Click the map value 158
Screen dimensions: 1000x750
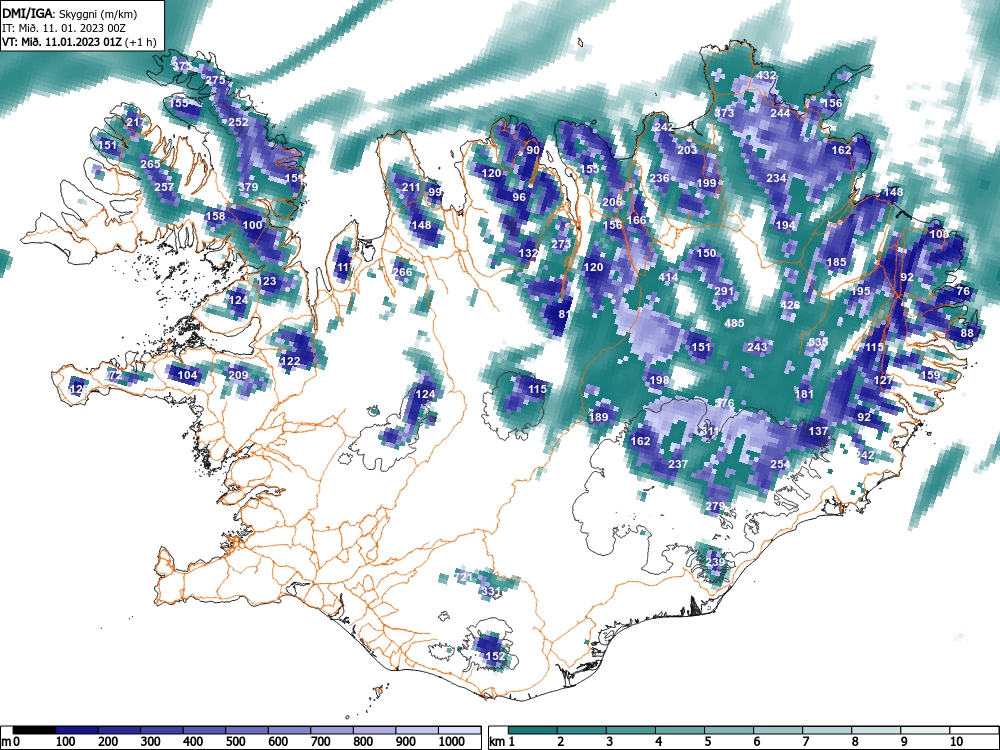pos(216,216)
